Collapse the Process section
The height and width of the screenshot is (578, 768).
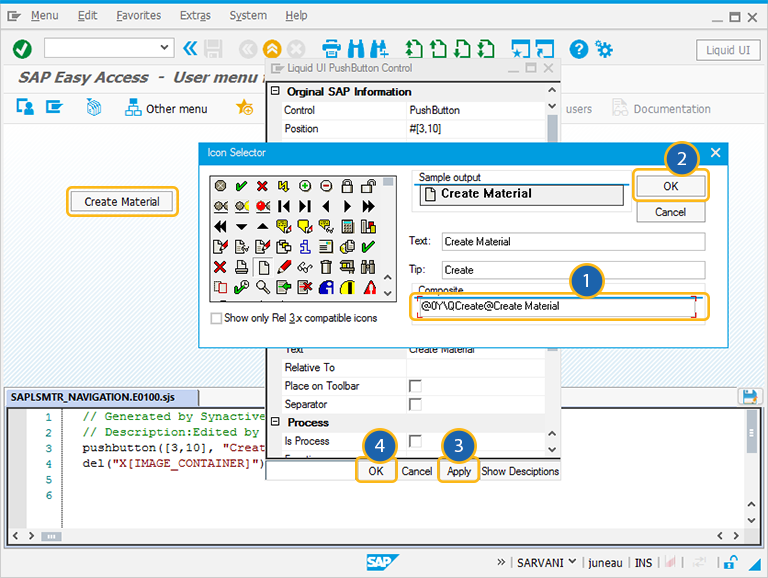pyautogui.click(x=275, y=422)
